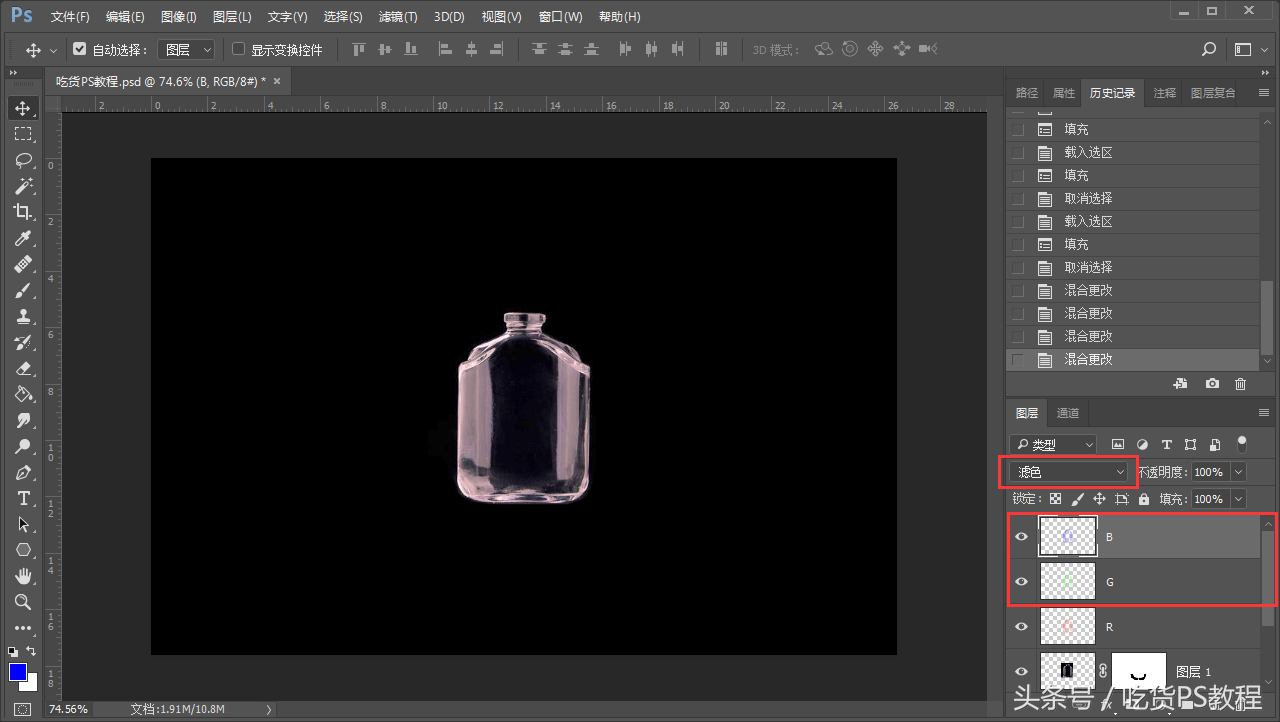This screenshot has height=722, width=1280.
Task: Open the Layers panel flyout menu
Action: (1264, 413)
